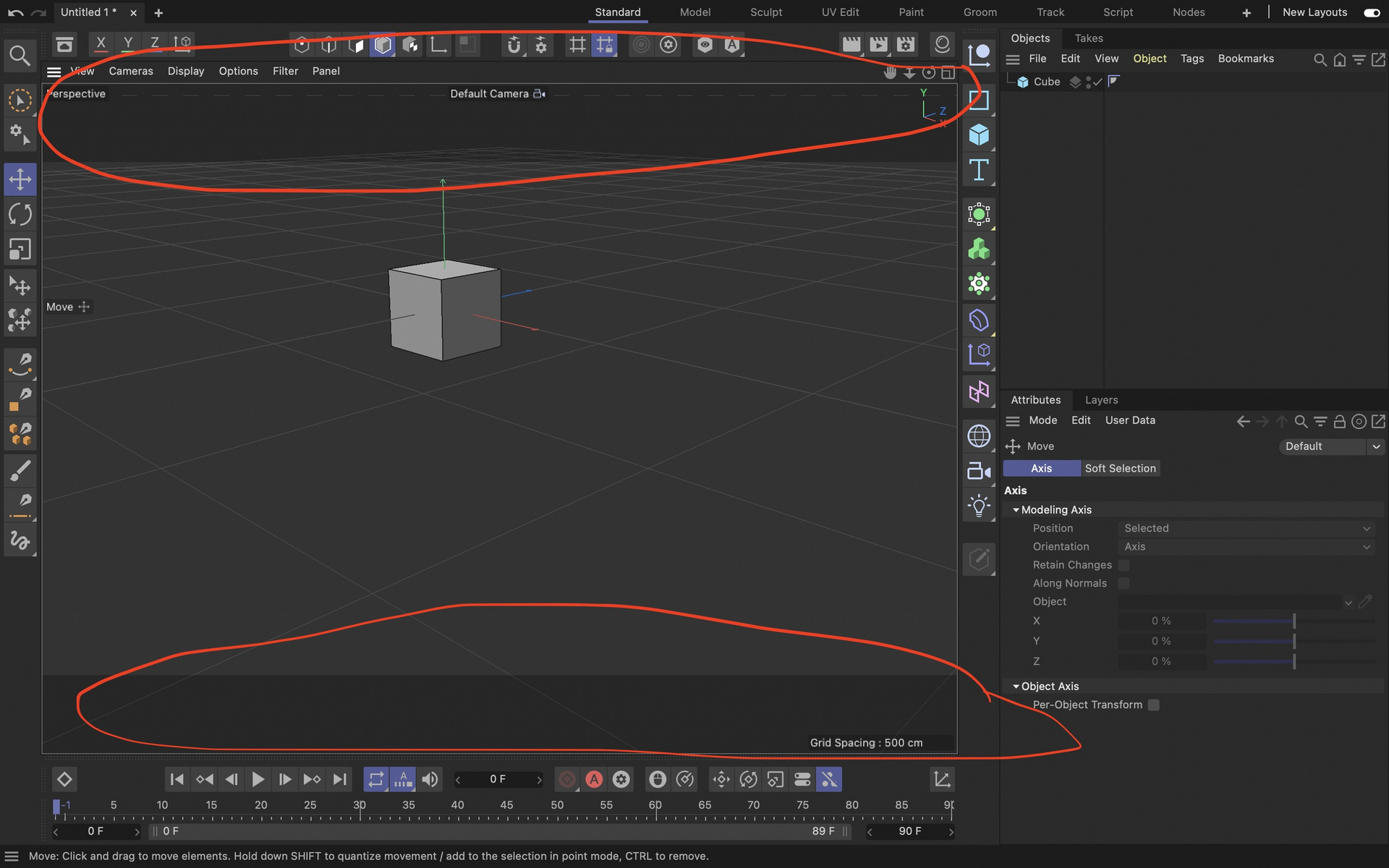This screenshot has width=1389, height=868.
Task: Switch to the UV Edit layout
Action: coord(840,12)
